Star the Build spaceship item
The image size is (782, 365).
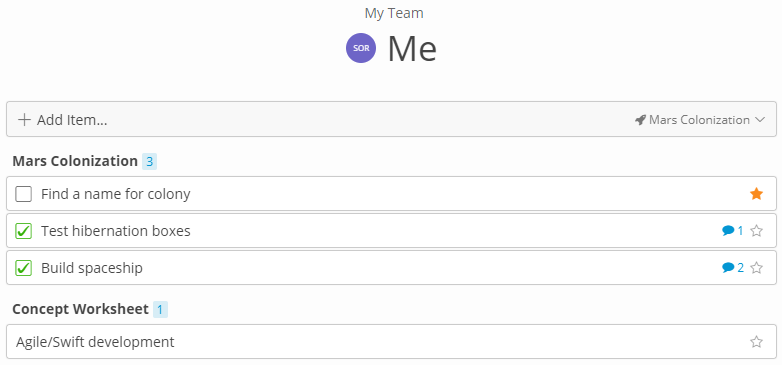[756, 268]
